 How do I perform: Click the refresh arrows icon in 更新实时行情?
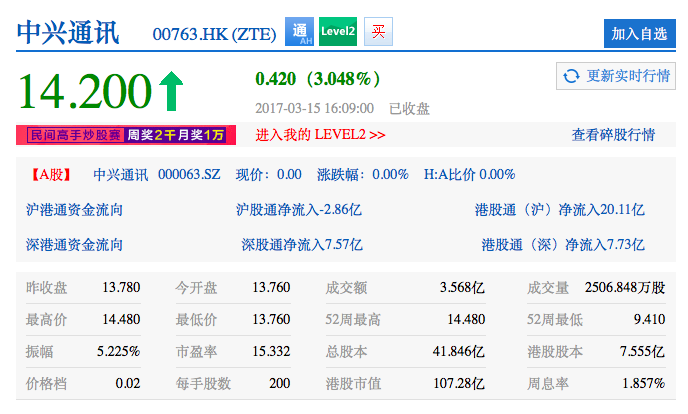[x=572, y=76]
